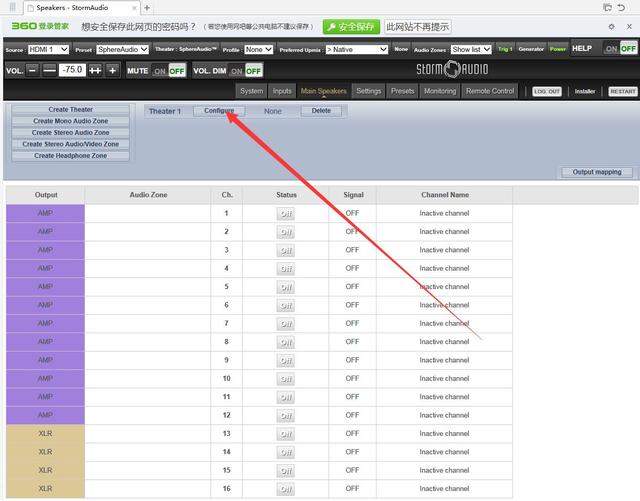Toggle channel 1 status Off button
640x501 pixels.
coord(286,213)
